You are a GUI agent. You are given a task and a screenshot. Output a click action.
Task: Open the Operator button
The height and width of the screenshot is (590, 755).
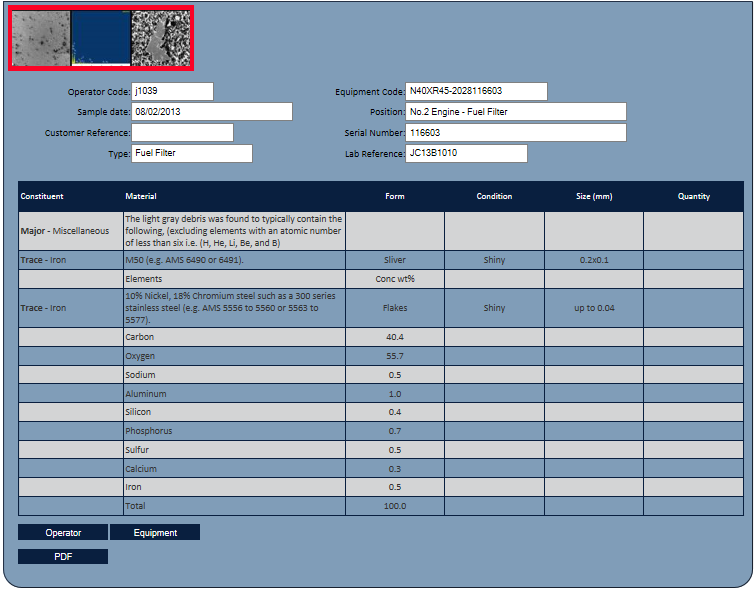point(63,532)
